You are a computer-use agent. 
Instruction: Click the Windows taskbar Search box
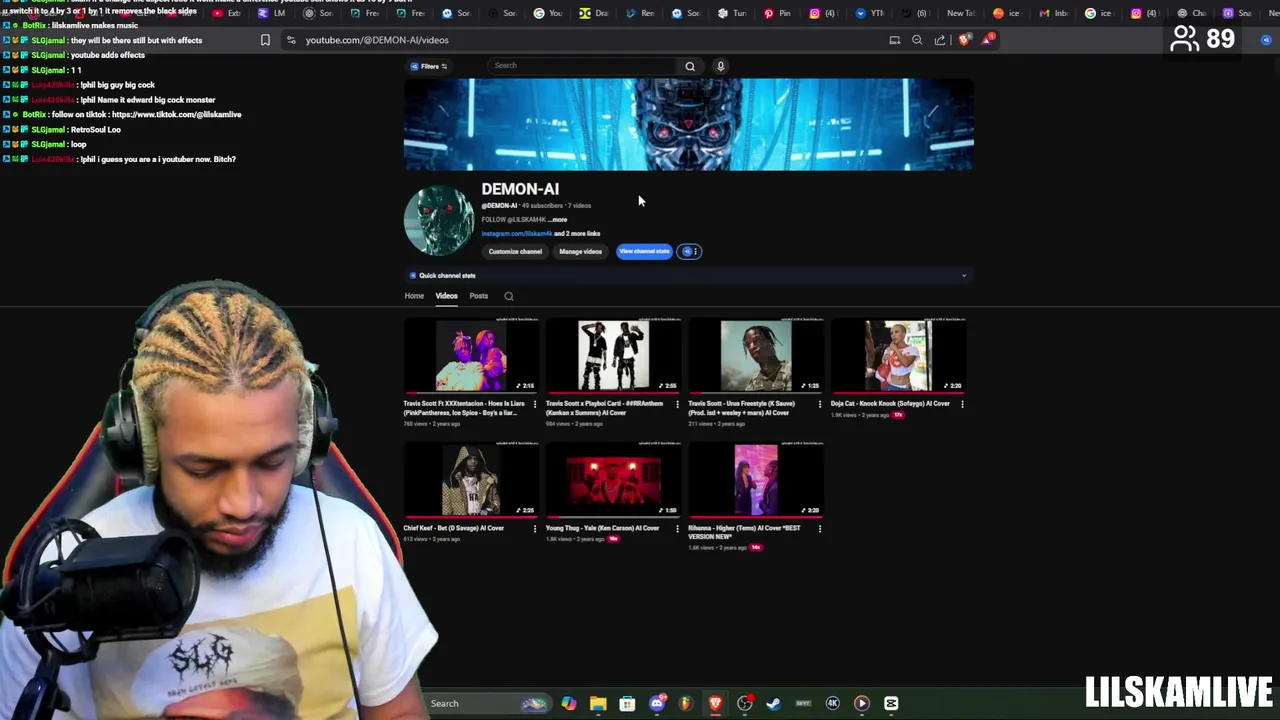pyautogui.click(x=490, y=703)
